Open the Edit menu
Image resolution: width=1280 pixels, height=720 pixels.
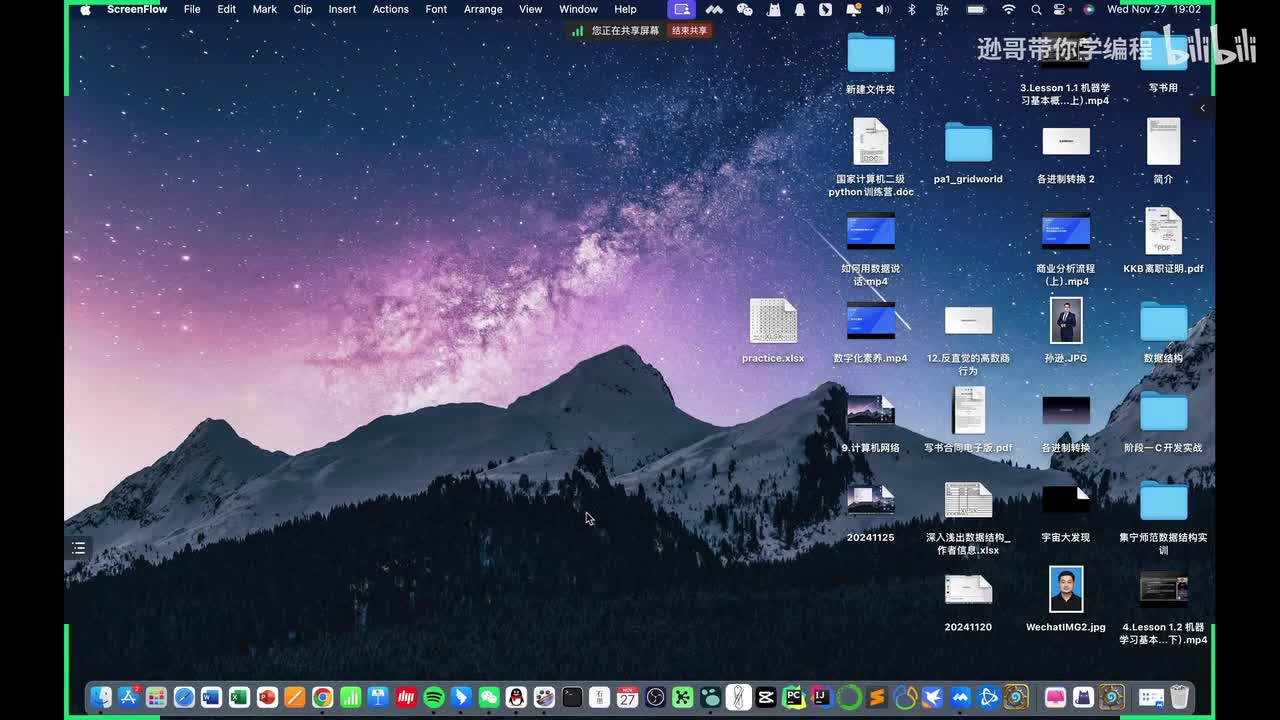pos(227,9)
